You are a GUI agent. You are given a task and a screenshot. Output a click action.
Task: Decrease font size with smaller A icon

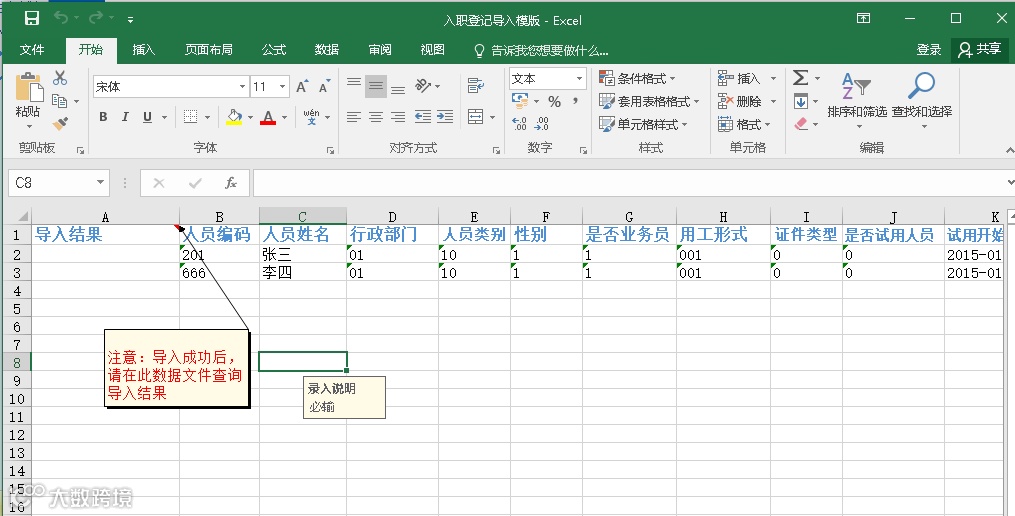point(324,86)
